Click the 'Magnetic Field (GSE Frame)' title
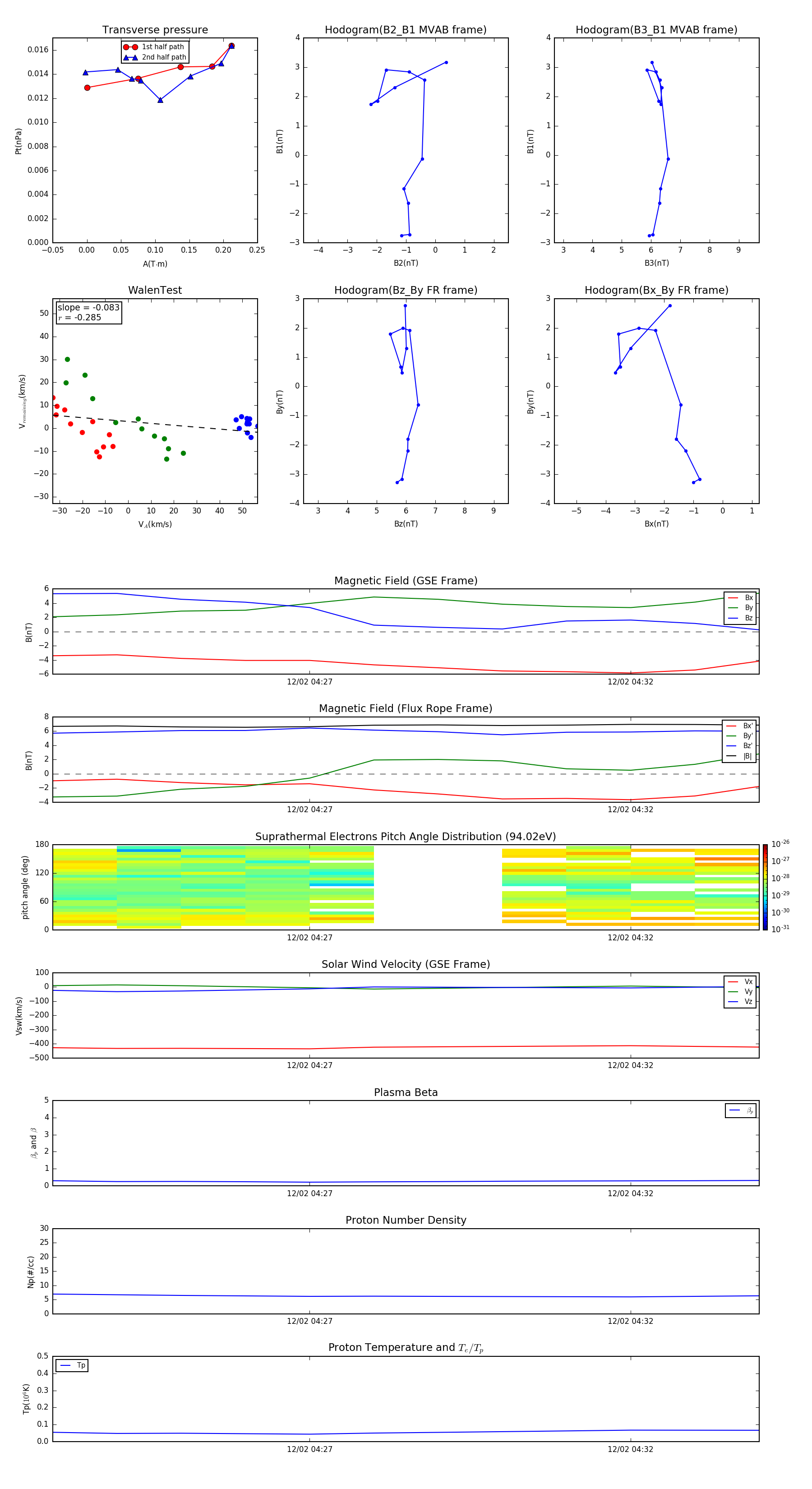Image resolution: width=812 pixels, height=1489 pixels. [x=406, y=581]
